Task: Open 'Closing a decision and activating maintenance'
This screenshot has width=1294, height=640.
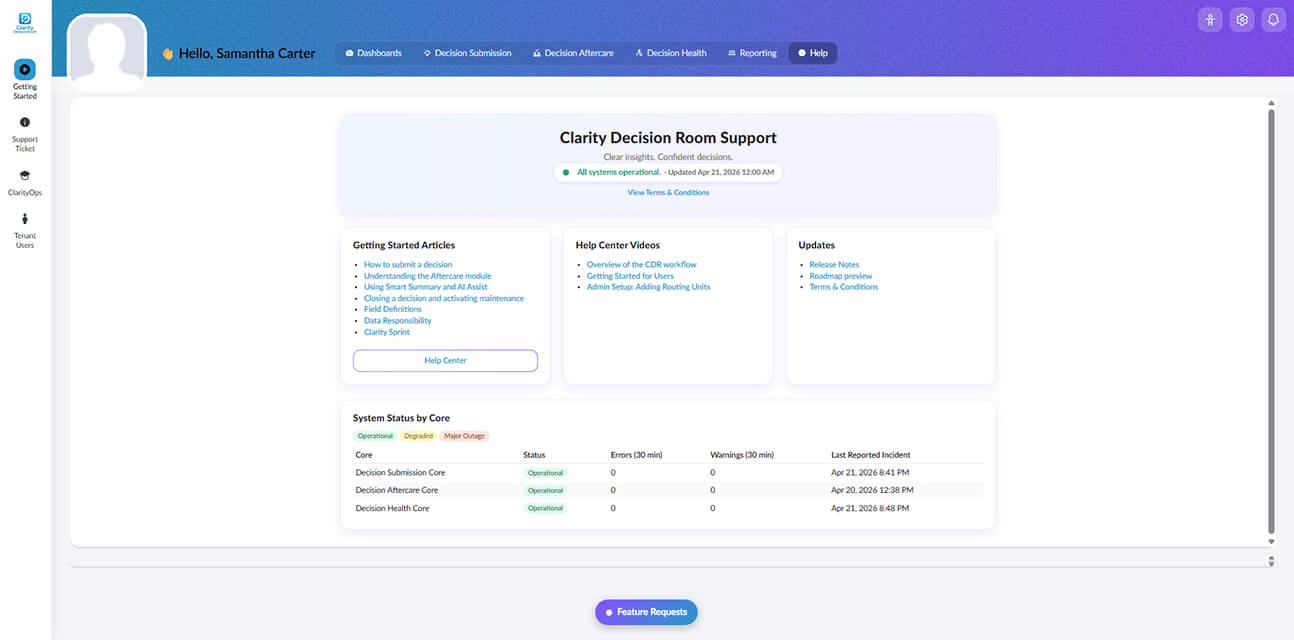Action: point(444,298)
